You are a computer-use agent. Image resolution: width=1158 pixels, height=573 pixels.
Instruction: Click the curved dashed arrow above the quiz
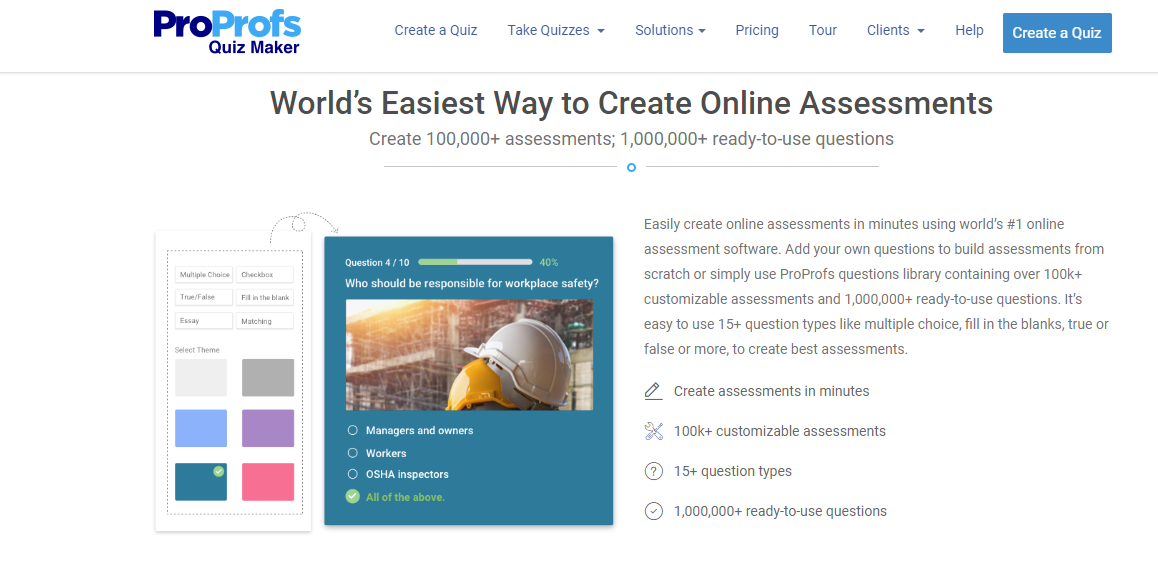pyautogui.click(x=304, y=222)
